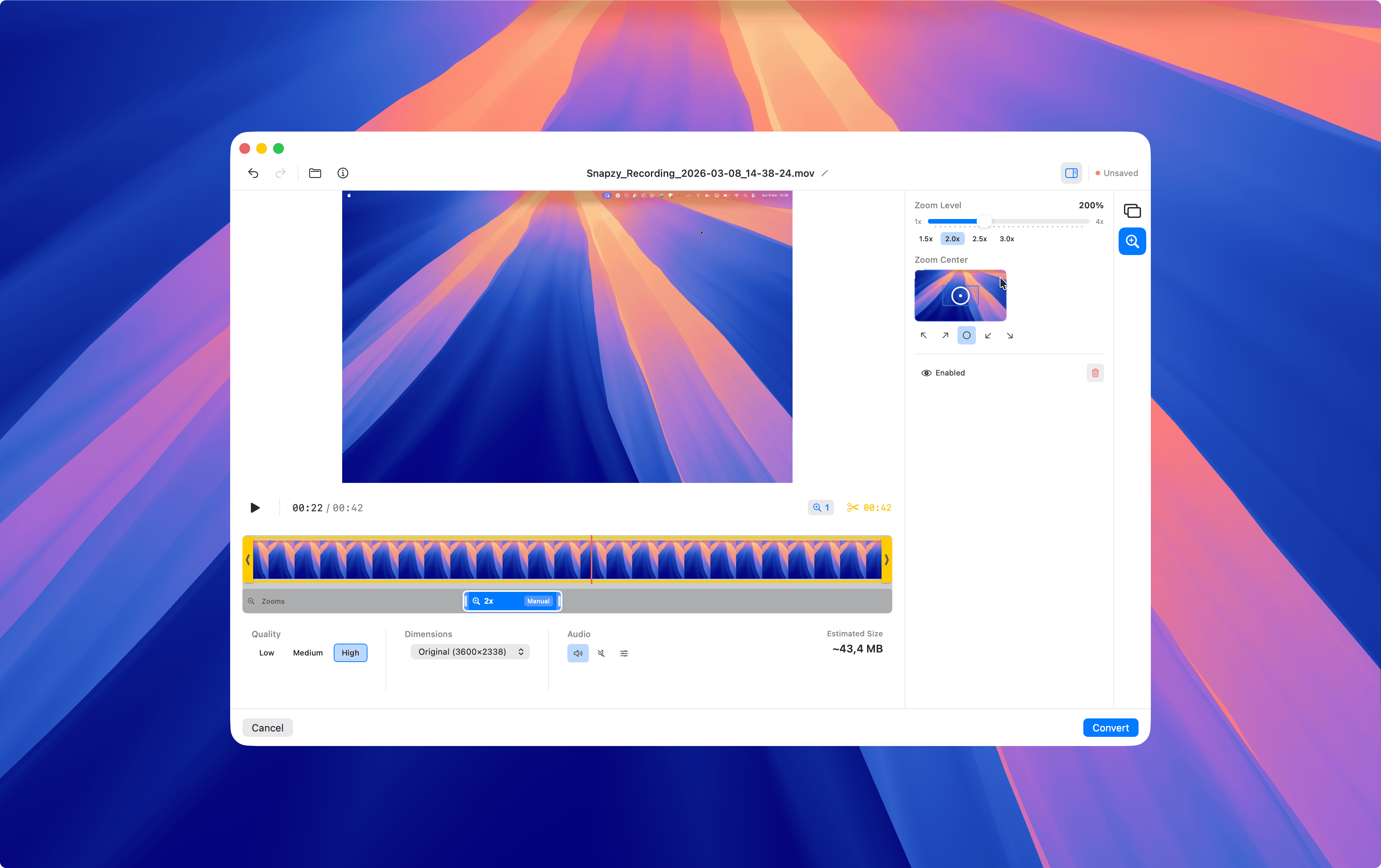Click the scissors trim duration 00:42
The width and height of the screenshot is (1381, 868).
tap(869, 508)
